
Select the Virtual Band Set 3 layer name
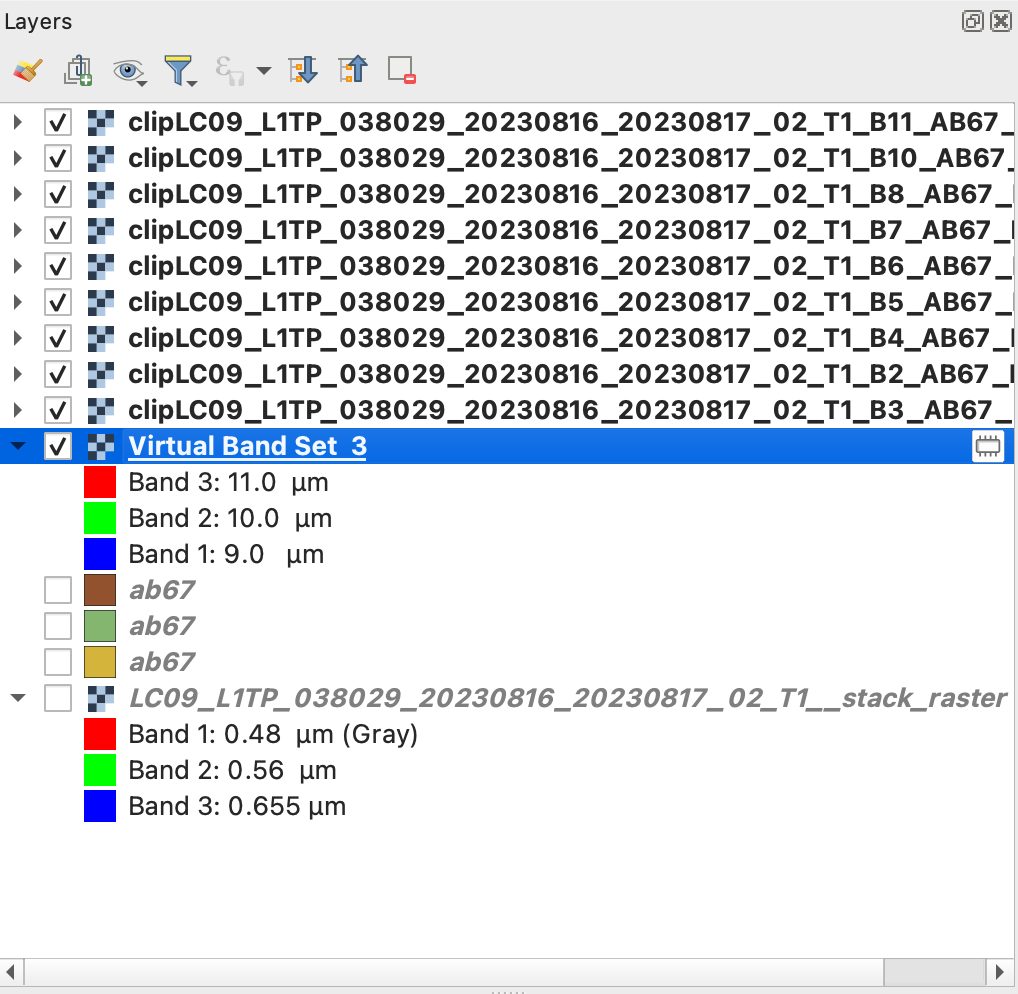coord(247,446)
